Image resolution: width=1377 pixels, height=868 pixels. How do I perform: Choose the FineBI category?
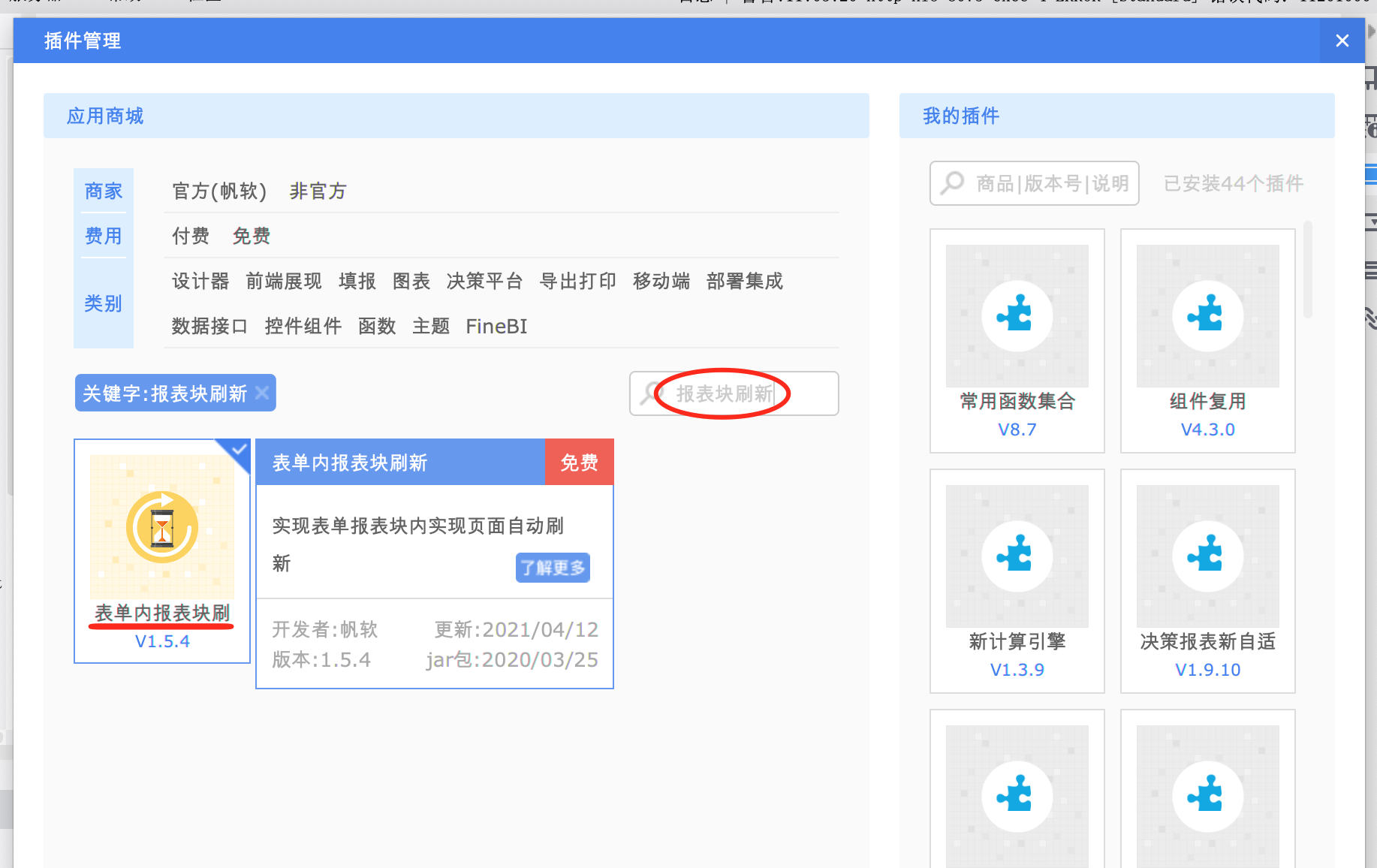[496, 326]
